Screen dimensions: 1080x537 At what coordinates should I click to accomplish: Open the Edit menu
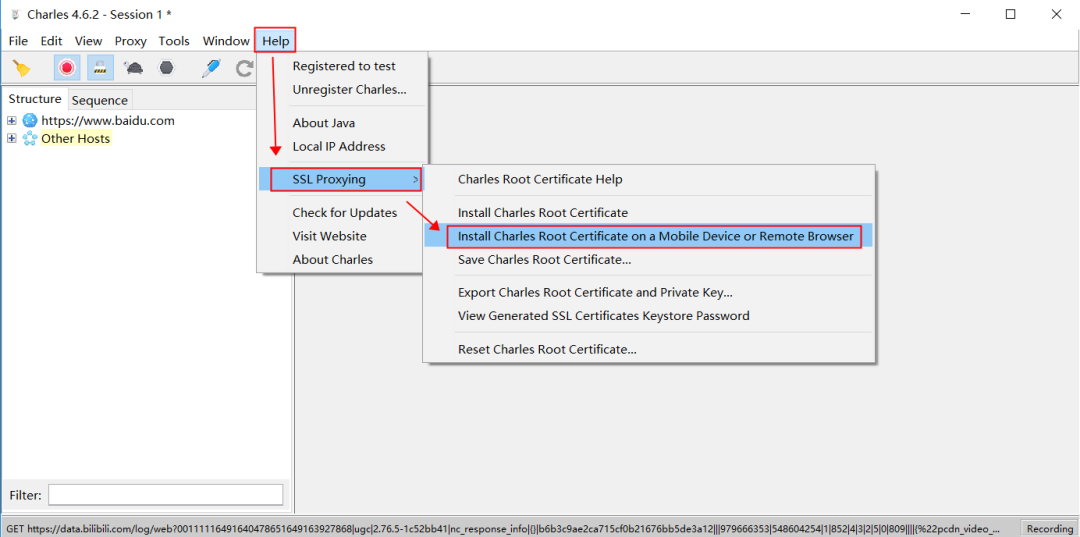(x=52, y=41)
